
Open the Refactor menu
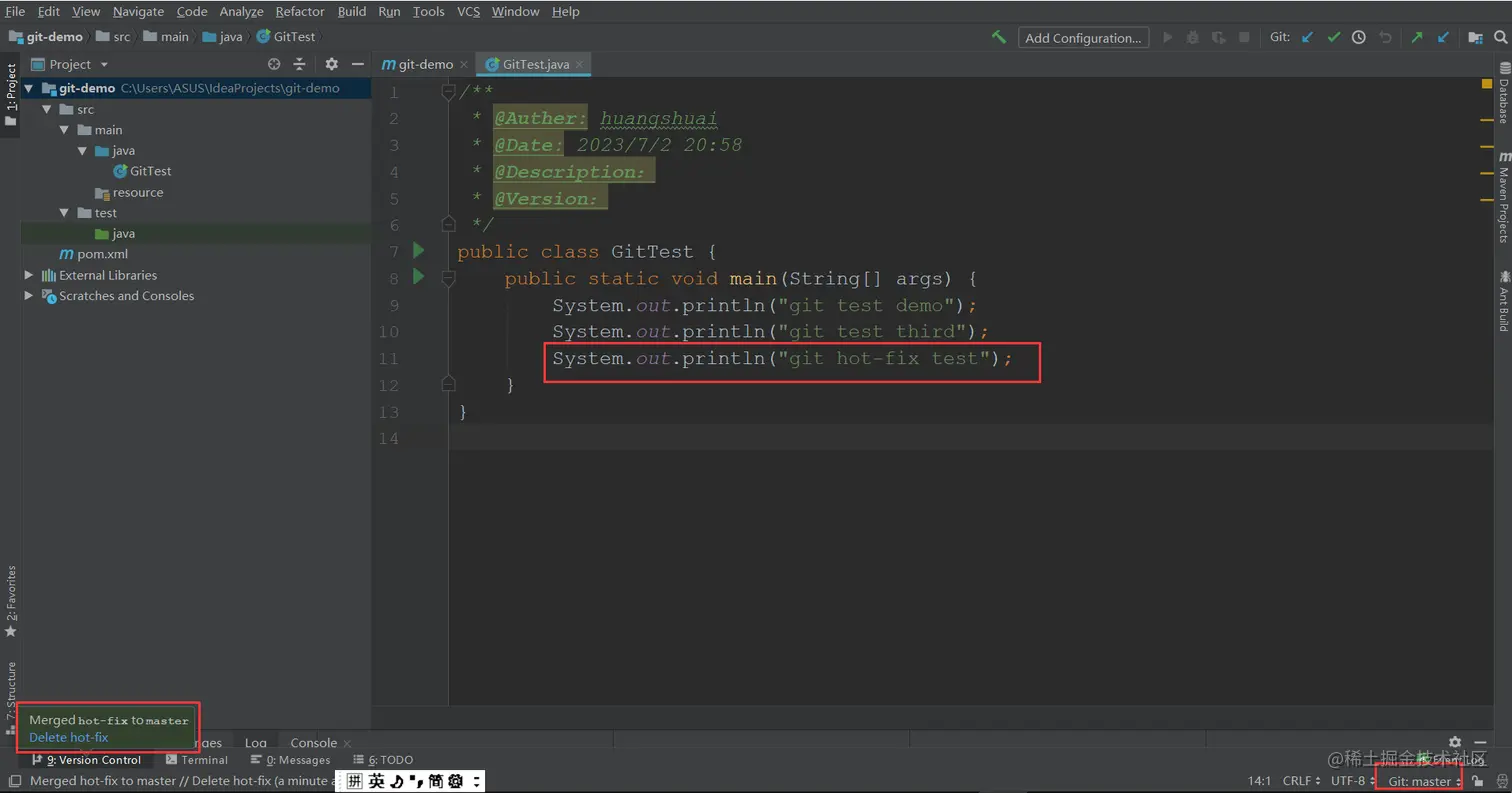click(x=300, y=11)
